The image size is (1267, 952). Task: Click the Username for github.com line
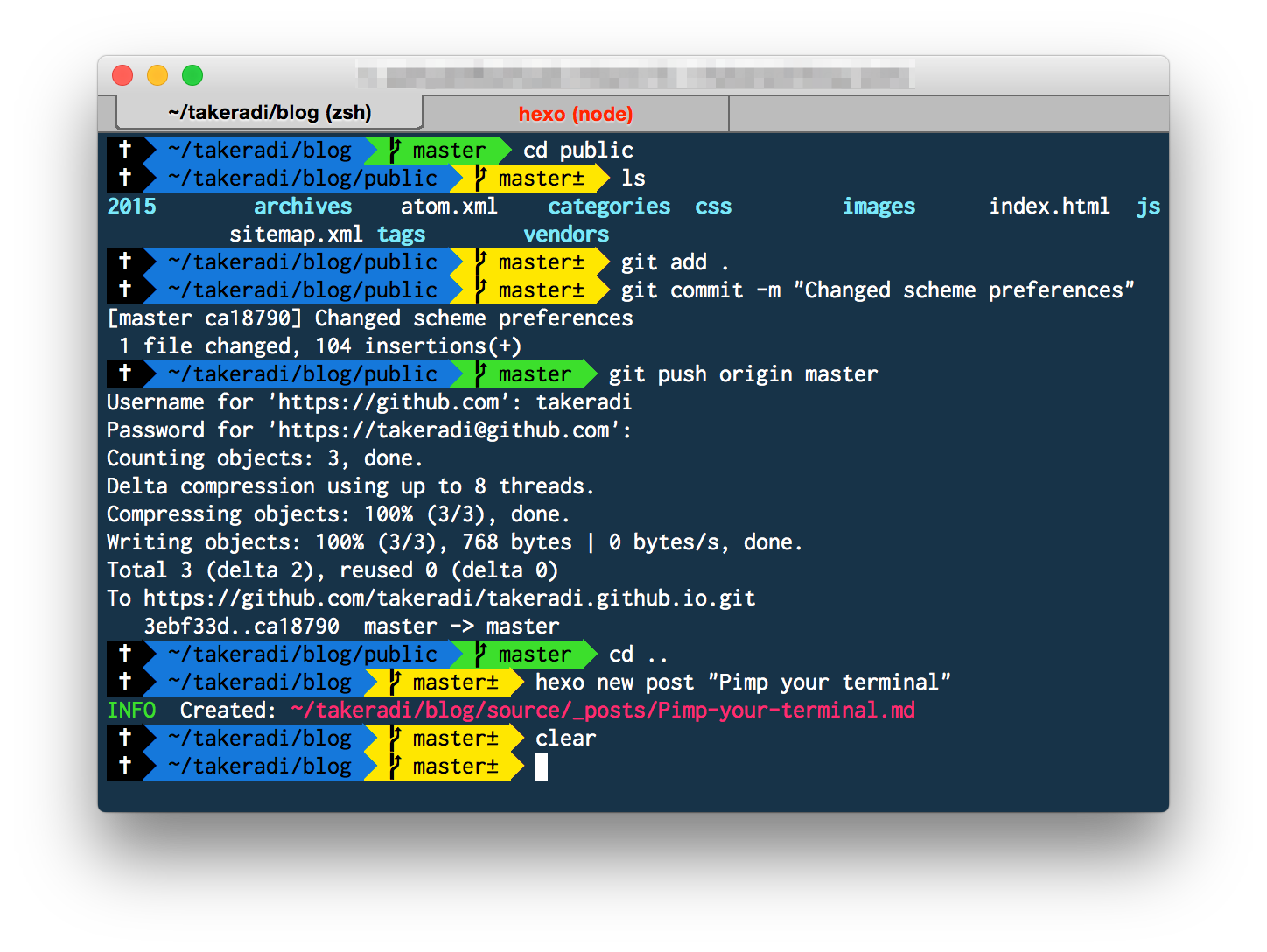pyautogui.click(x=369, y=402)
